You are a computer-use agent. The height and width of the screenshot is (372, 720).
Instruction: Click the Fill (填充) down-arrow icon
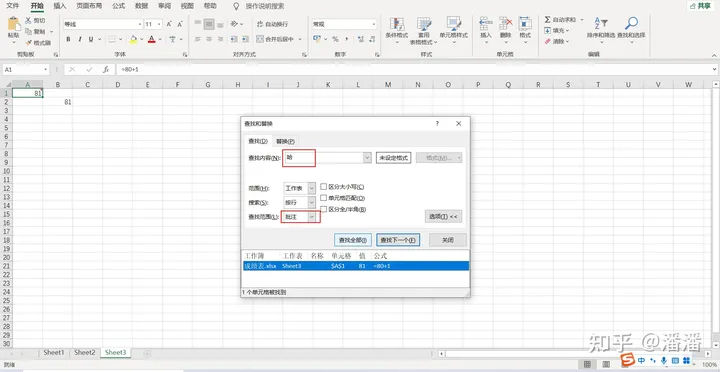pyautogui.click(x=547, y=30)
